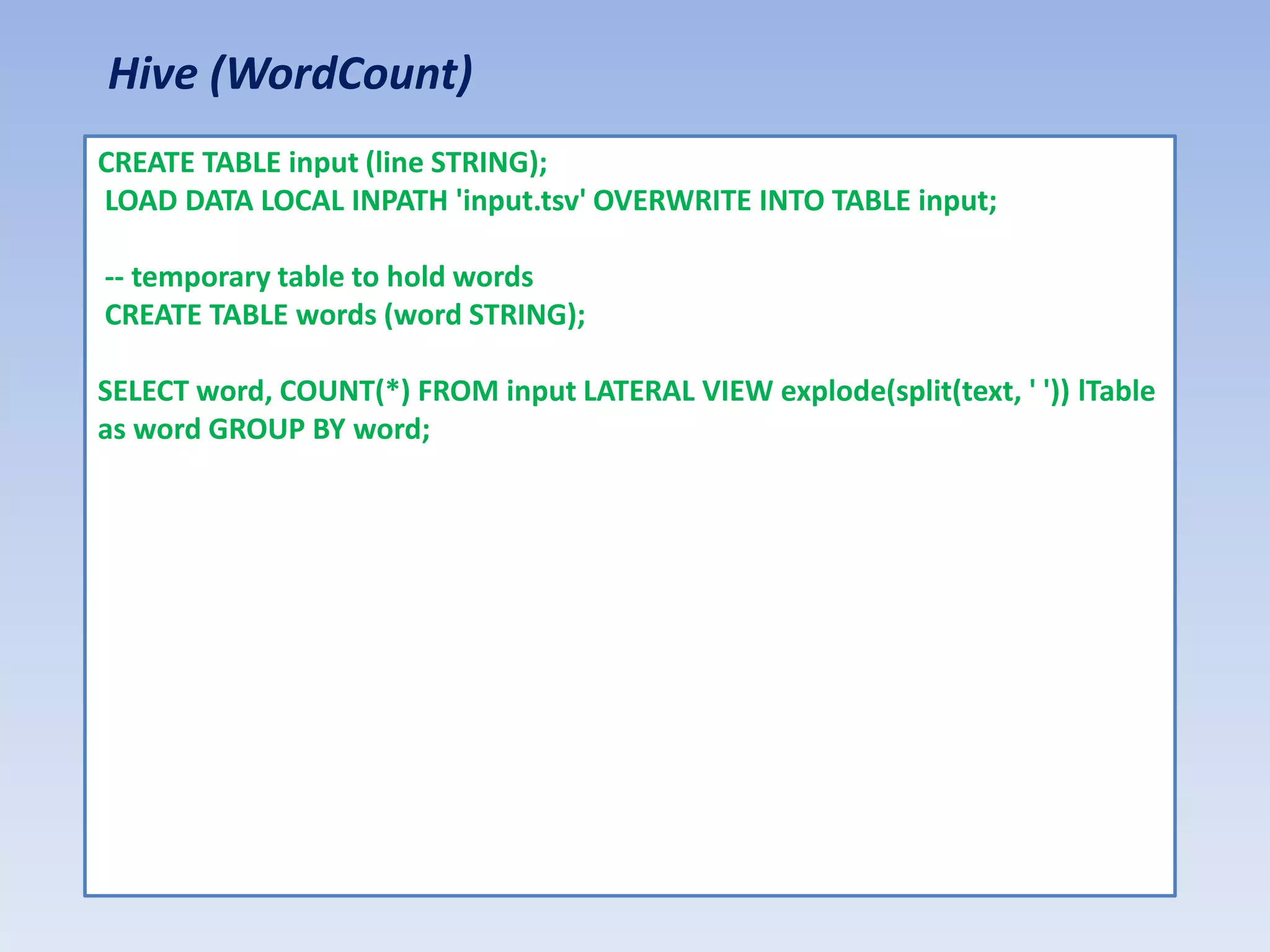Click the 'CREATE TABLE words (word STRING);' line
The image size is (1270, 952).
(345, 315)
